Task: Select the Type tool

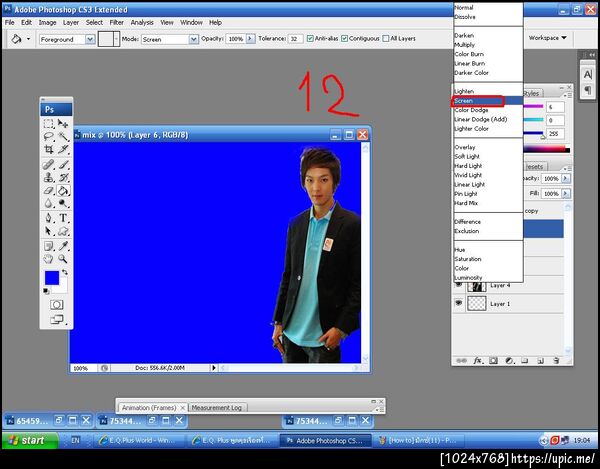Action: tap(63, 218)
